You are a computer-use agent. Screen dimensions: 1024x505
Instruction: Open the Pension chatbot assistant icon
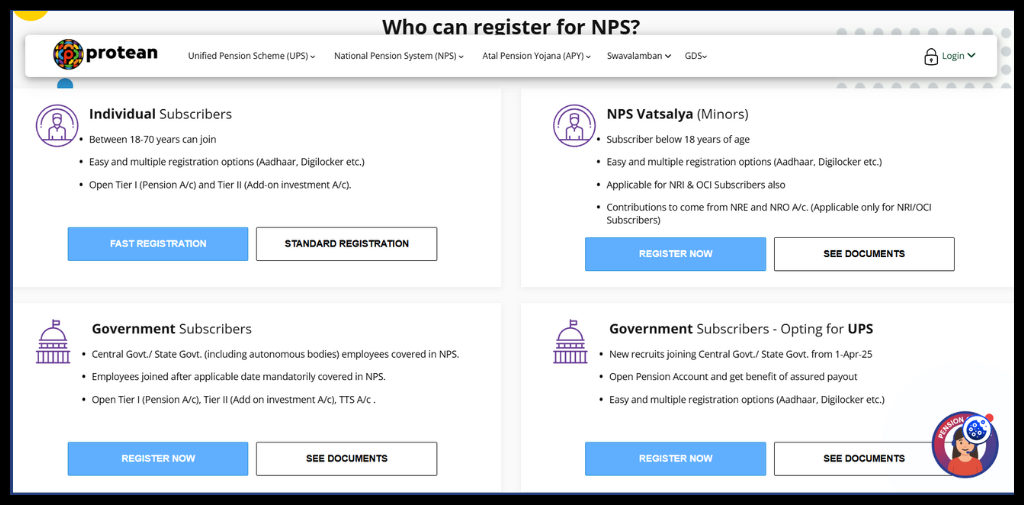pyautogui.click(x=964, y=443)
